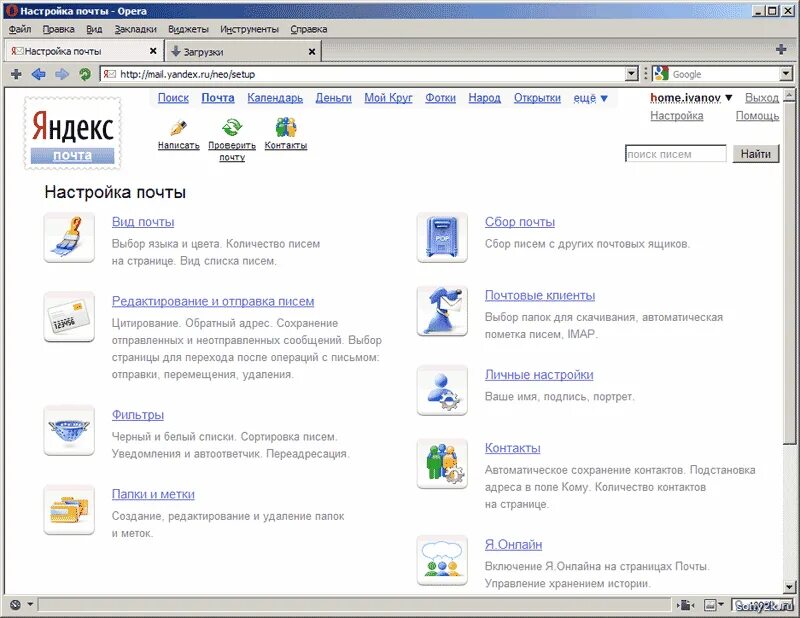
Task: Open the Правка menu
Action: pyautogui.click(x=59, y=29)
